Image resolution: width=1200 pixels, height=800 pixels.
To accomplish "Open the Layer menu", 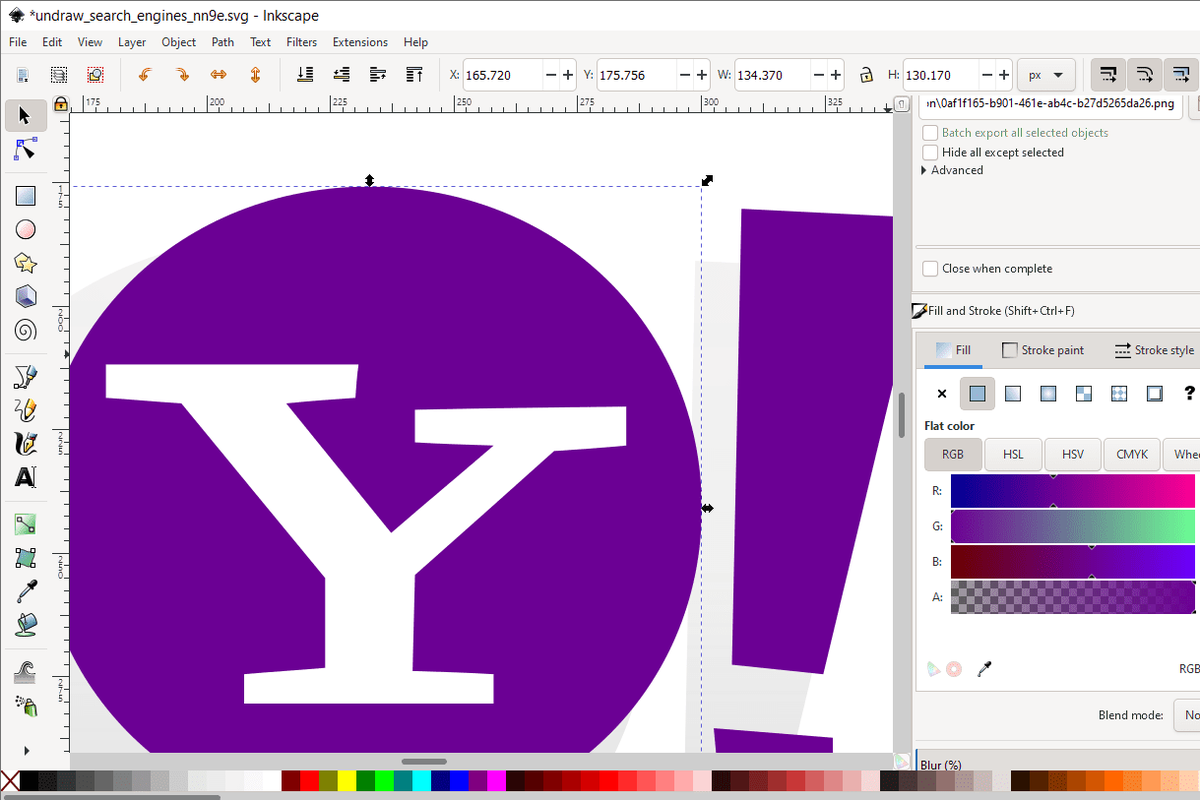I will tap(132, 42).
